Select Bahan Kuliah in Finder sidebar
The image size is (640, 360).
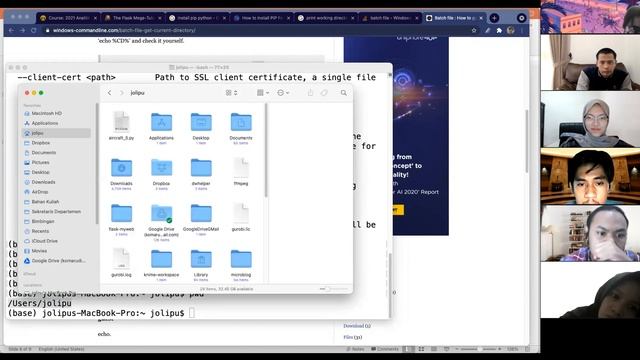coord(45,202)
